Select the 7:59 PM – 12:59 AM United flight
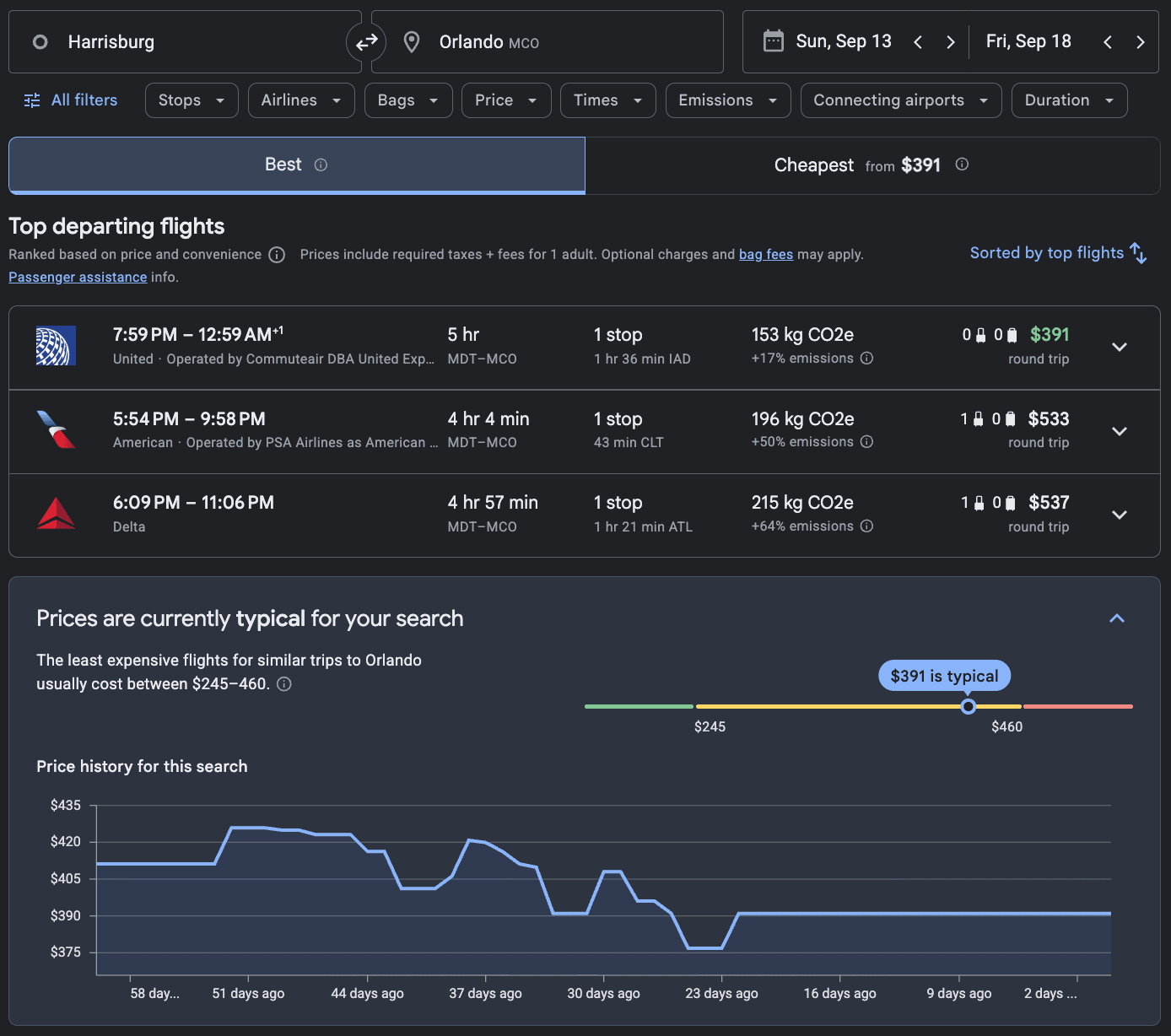 coord(585,347)
